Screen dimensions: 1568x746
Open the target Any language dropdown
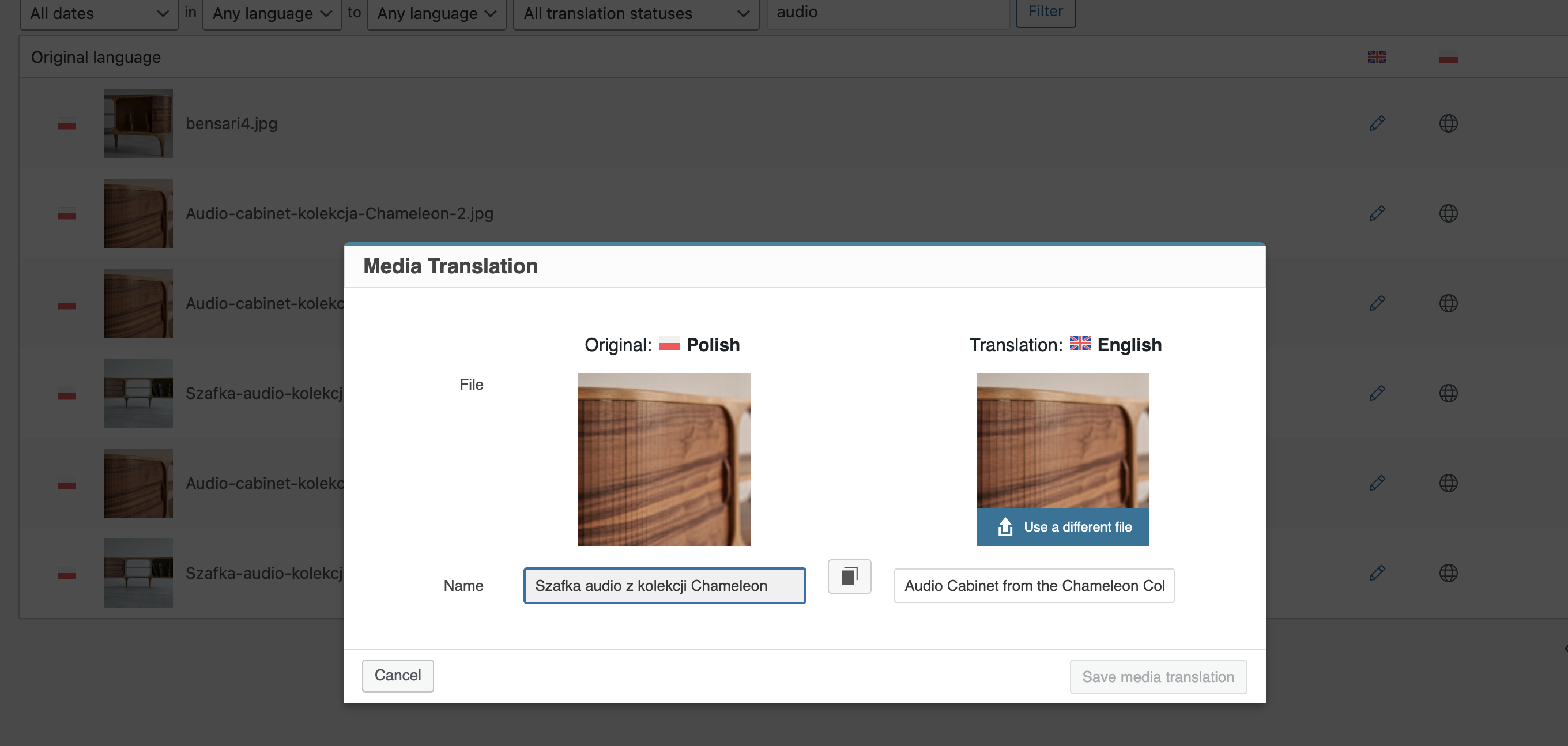click(436, 13)
